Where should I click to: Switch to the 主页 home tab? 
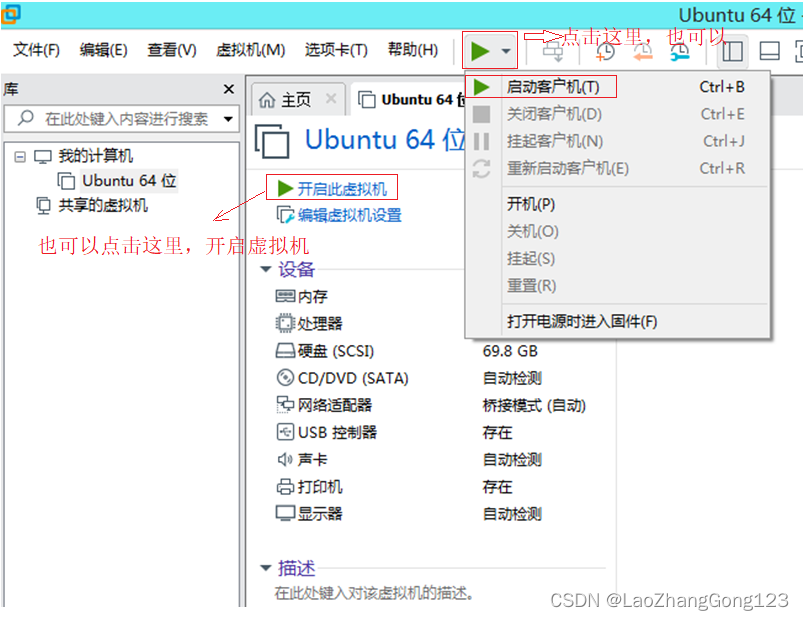294,99
